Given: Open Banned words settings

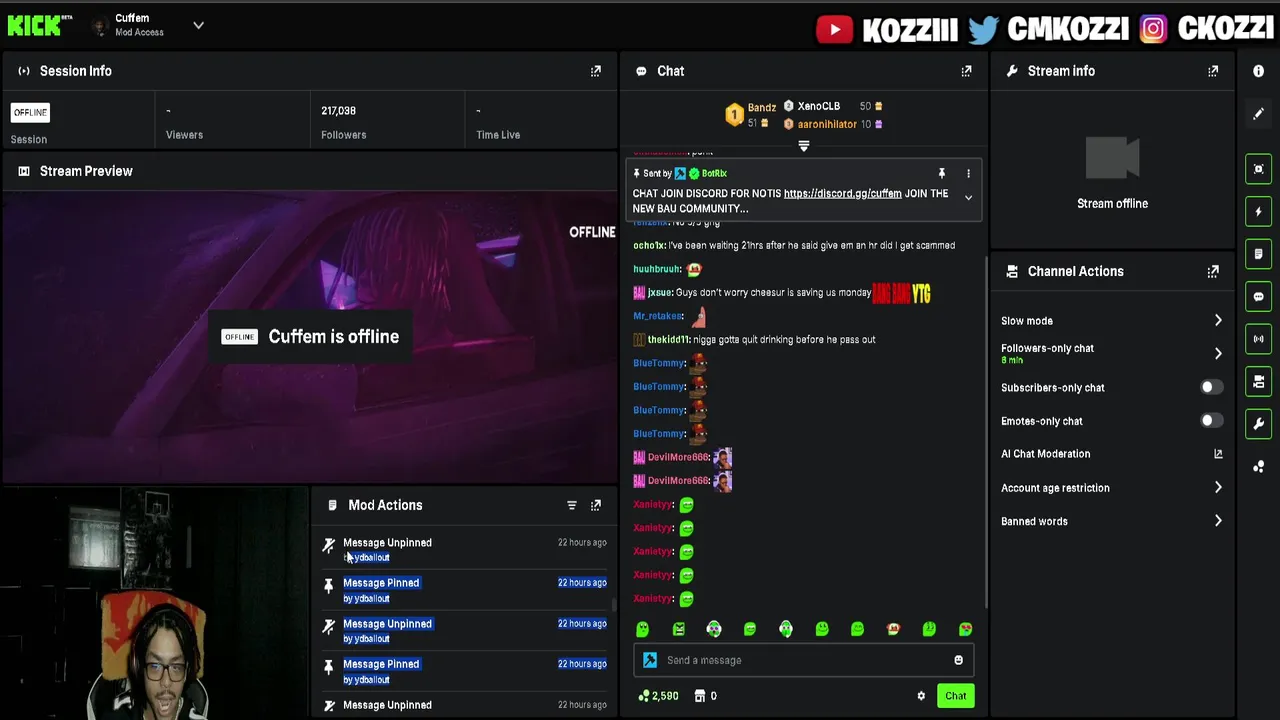Looking at the screenshot, I should click(1111, 521).
